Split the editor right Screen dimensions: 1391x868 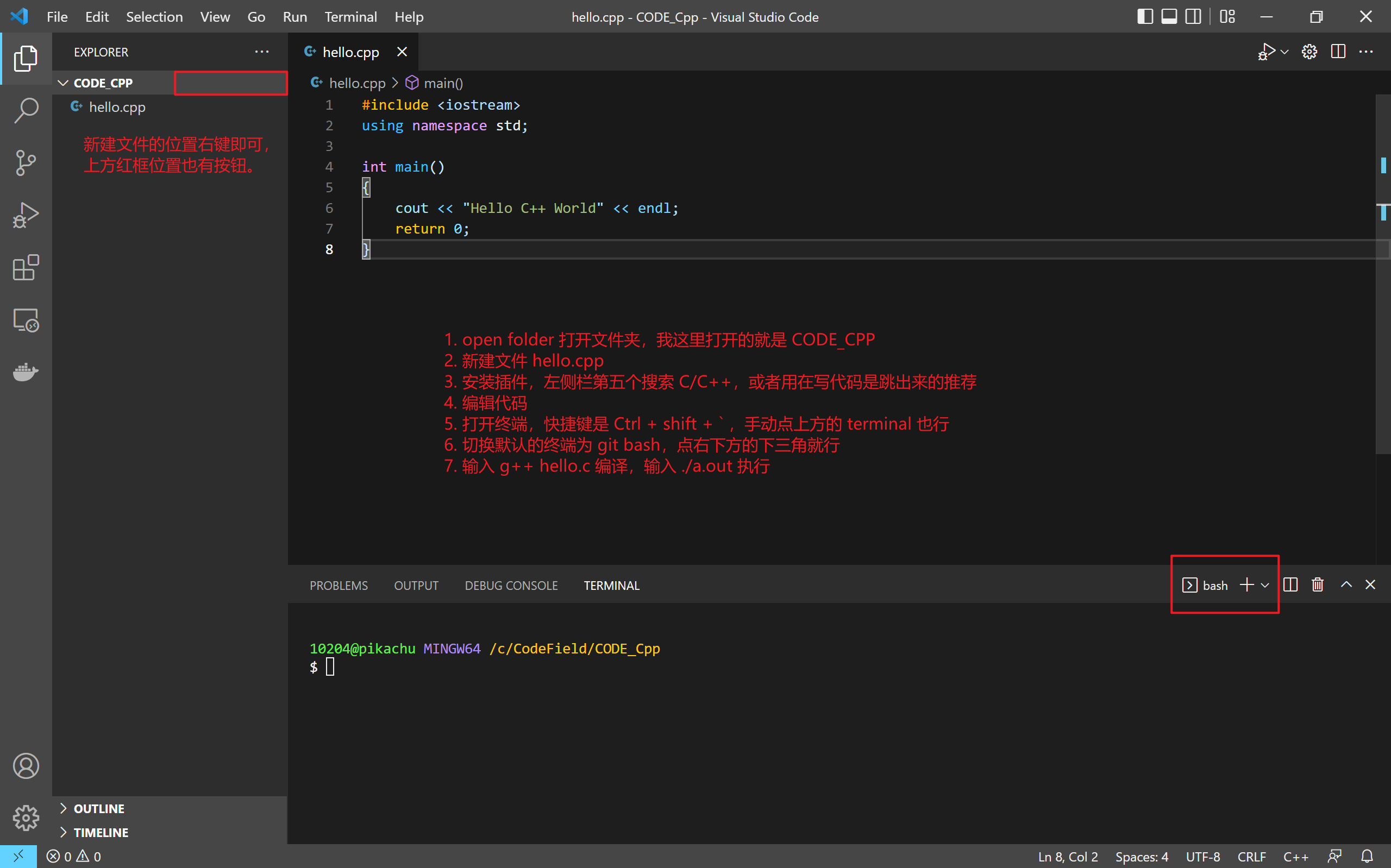(1338, 52)
